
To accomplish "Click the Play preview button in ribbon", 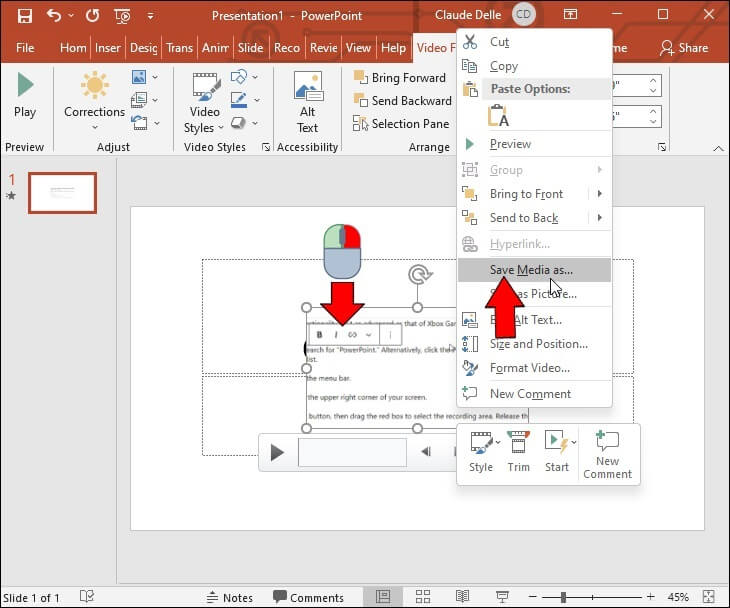I will coord(25,96).
